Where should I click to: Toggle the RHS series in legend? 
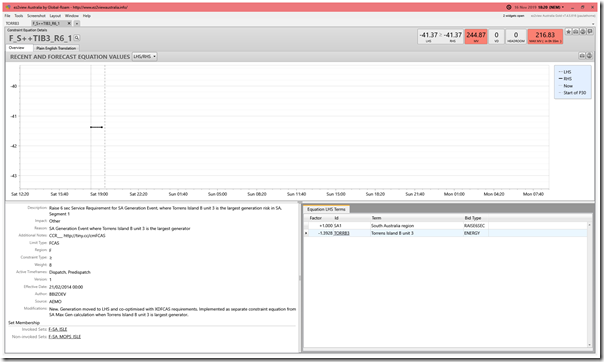click(x=565, y=79)
